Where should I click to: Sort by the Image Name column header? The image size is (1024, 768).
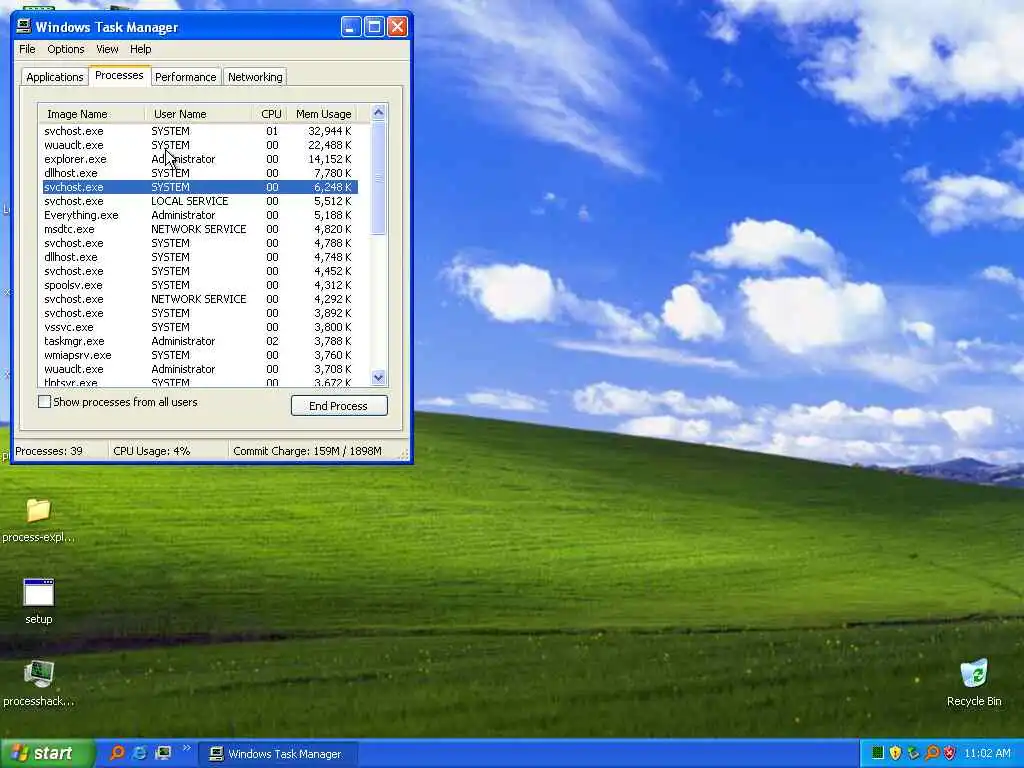pyautogui.click(x=91, y=114)
